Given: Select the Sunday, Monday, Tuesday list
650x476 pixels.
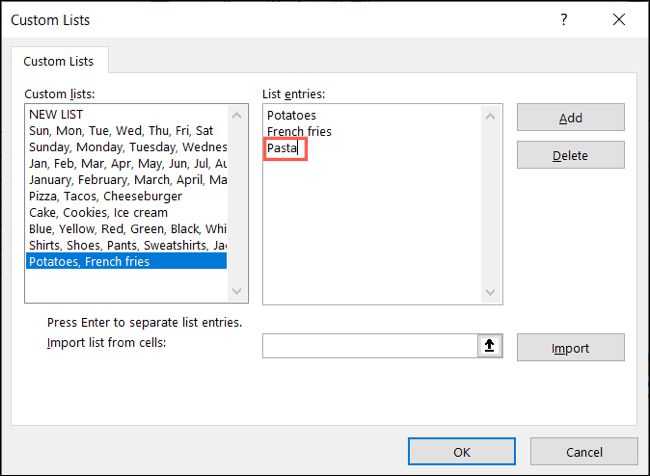Looking at the screenshot, I should point(126,147).
